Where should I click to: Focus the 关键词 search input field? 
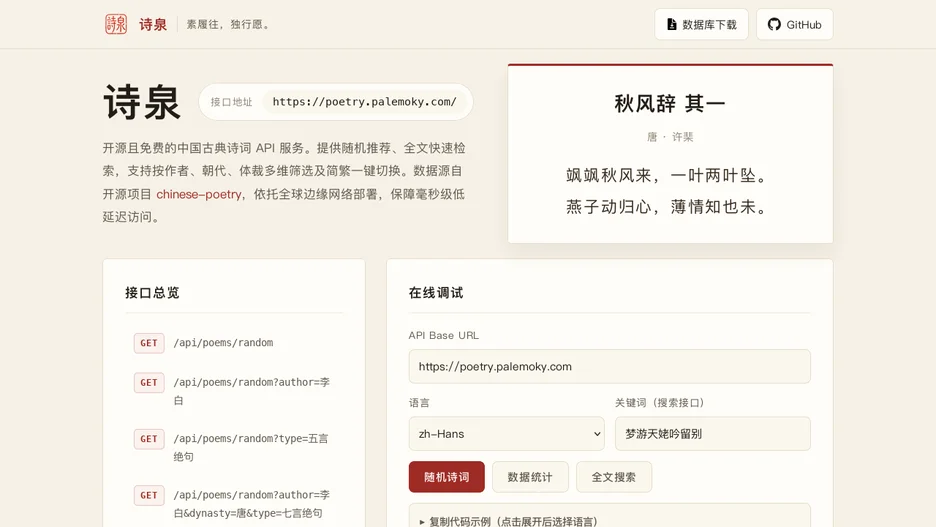713,434
